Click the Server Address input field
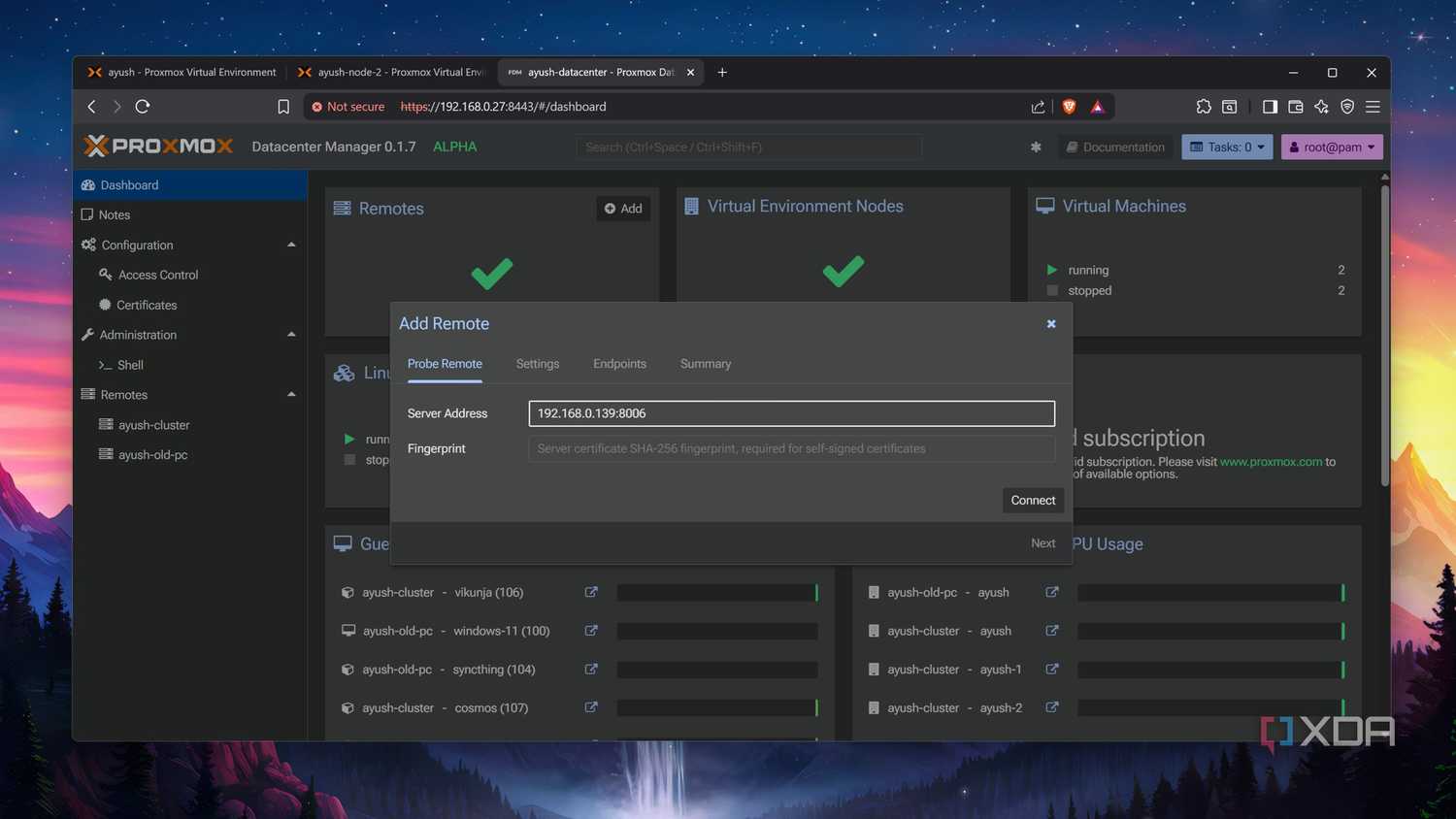The image size is (1456, 819). 791,413
